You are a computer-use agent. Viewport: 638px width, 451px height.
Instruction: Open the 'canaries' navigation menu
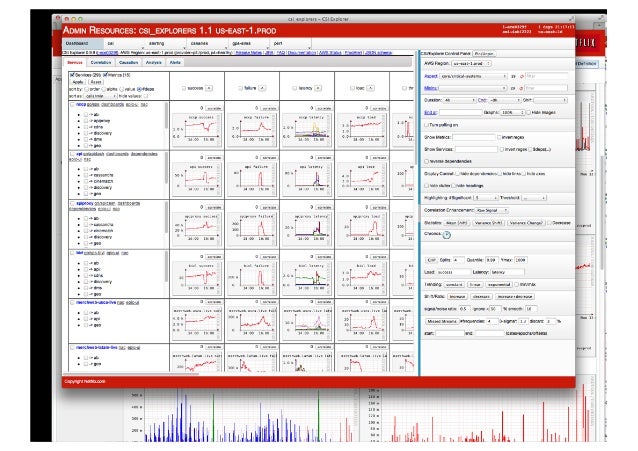pos(207,44)
